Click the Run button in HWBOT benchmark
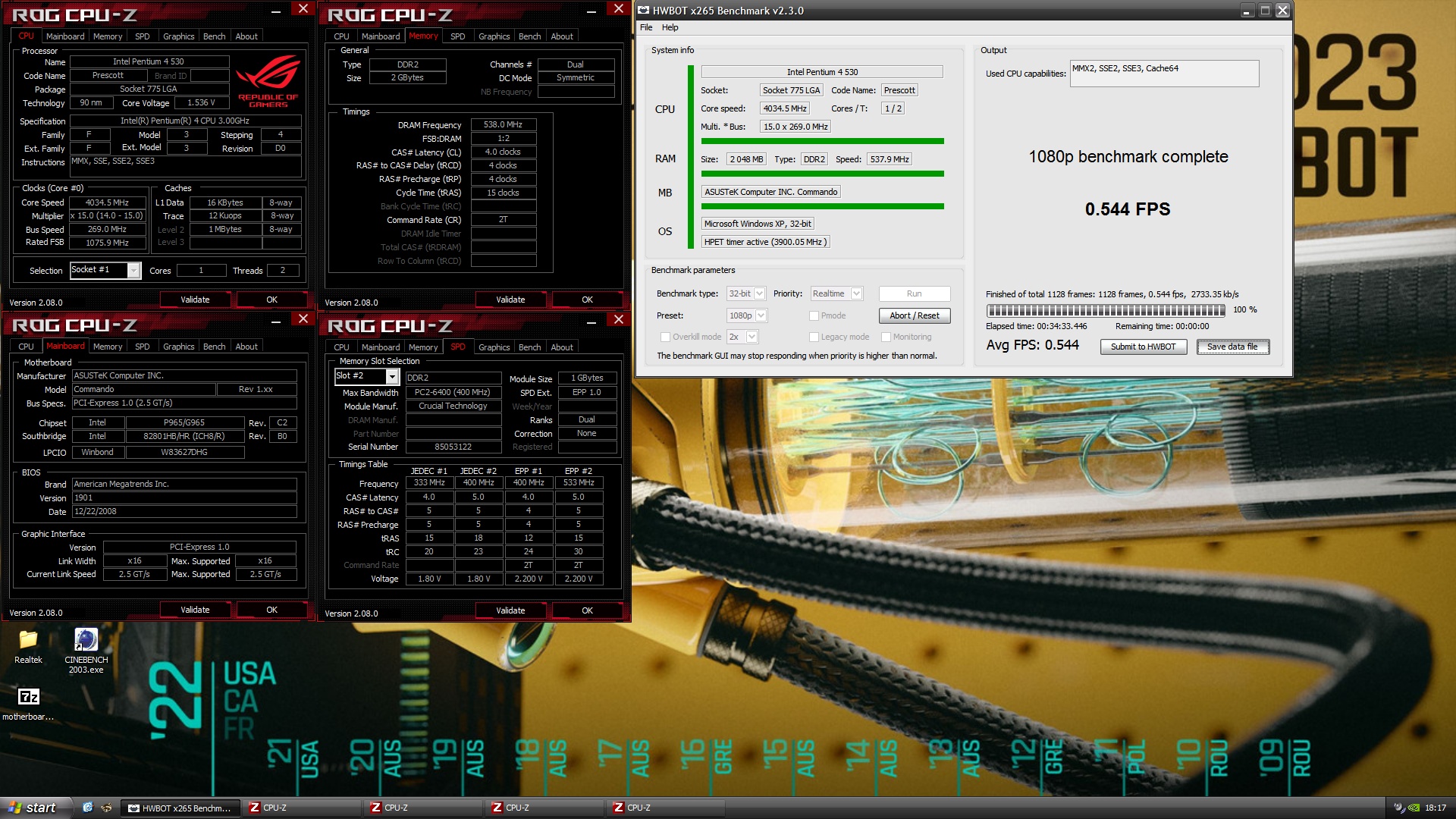 (x=914, y=293)
